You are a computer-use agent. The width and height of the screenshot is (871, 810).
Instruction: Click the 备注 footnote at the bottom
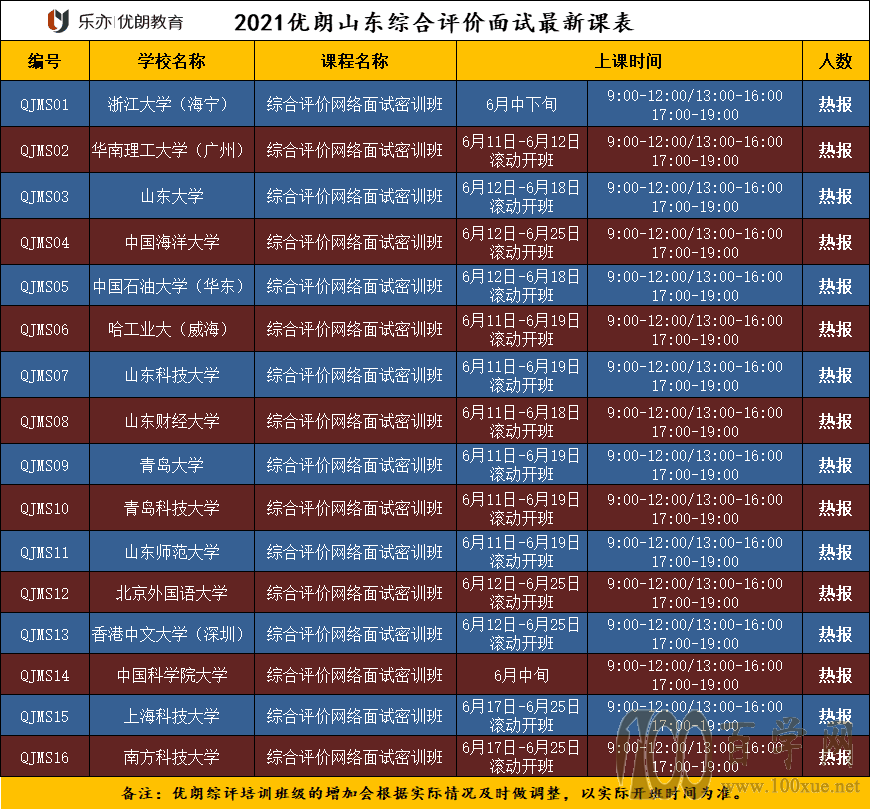[x=432, y=793]
